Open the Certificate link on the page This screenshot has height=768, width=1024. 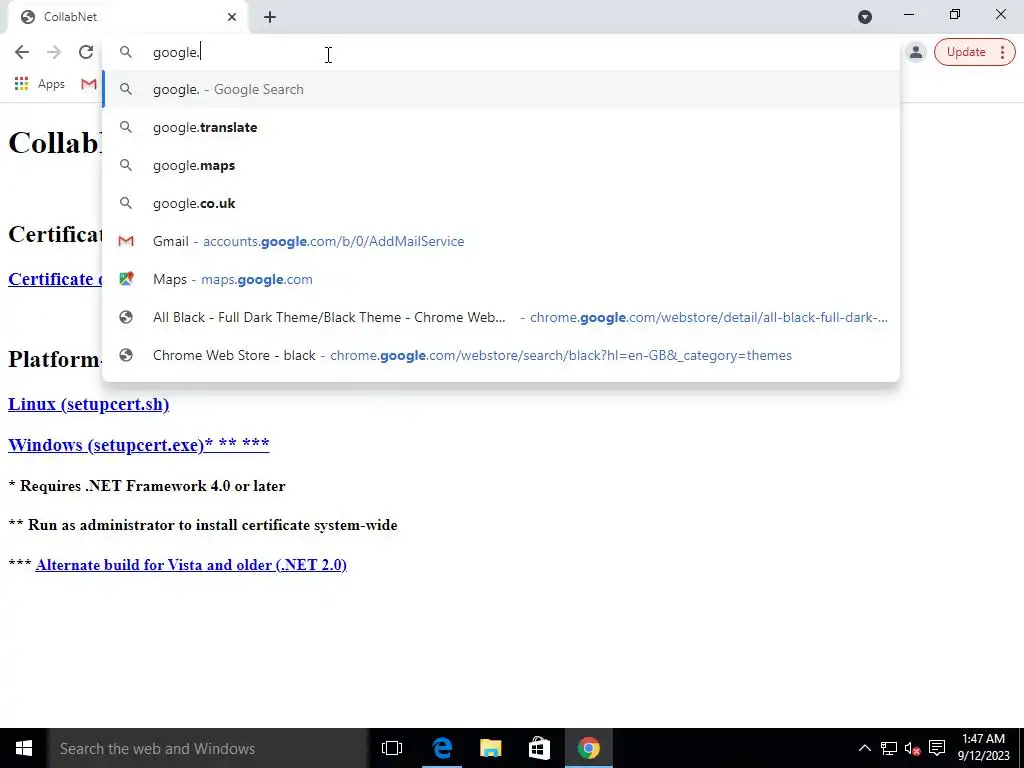tap(55, 279)
